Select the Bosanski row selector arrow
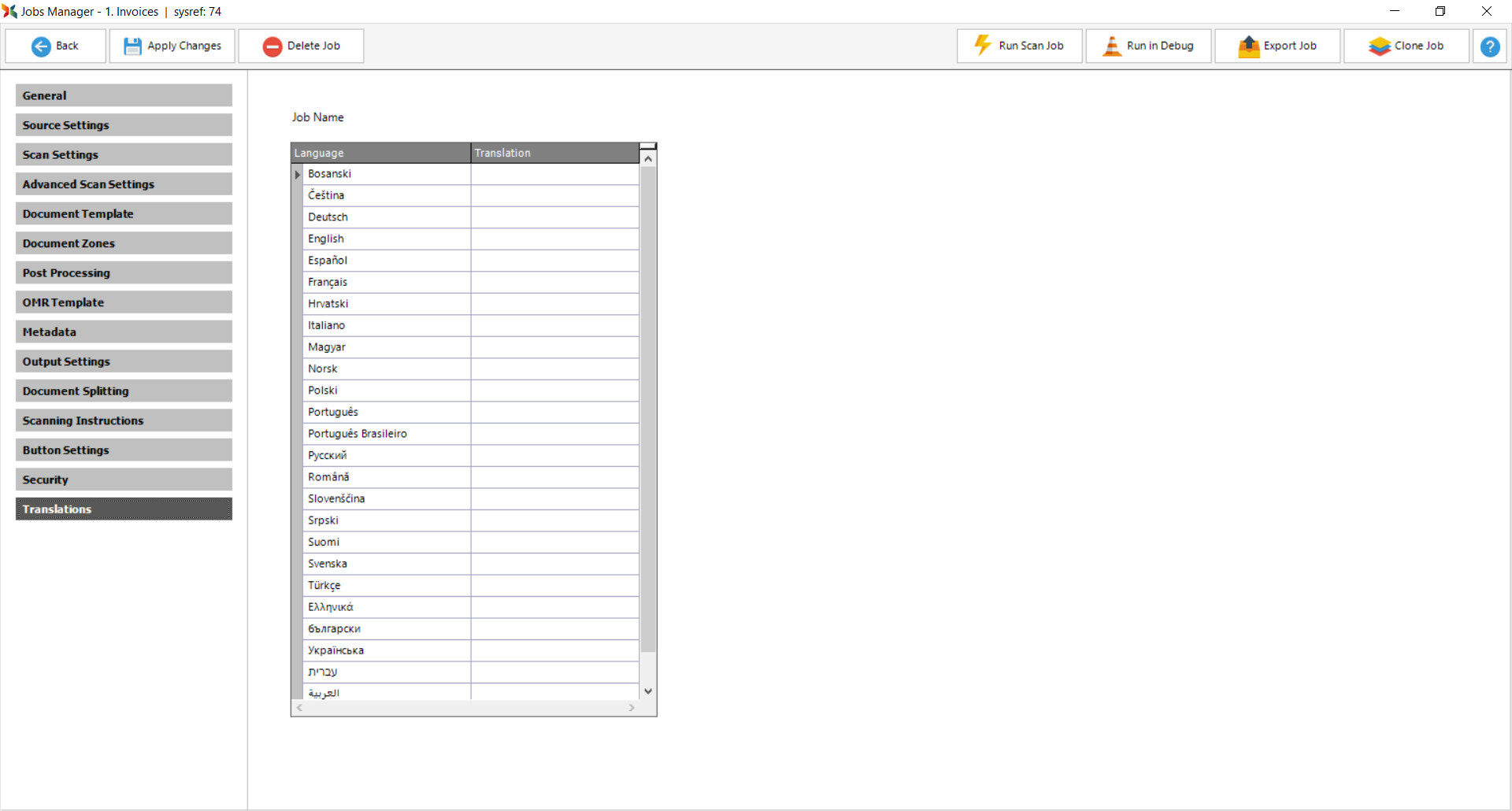 pyautogui.click(x=298, y=174)
